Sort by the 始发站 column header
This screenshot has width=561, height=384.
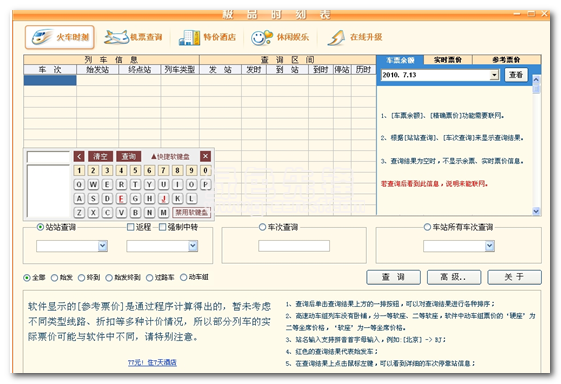(x=98, y=69)
